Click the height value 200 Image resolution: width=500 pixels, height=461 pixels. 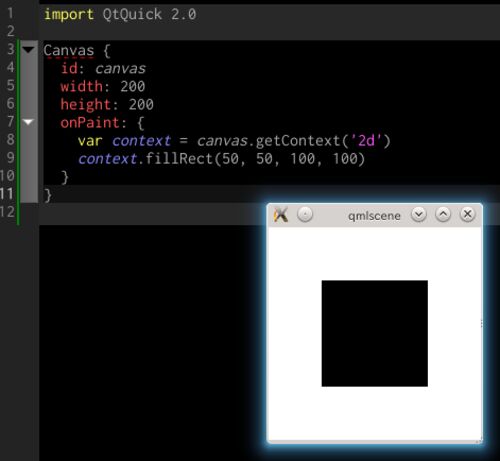pyautogui.click(x=141, y=105)
